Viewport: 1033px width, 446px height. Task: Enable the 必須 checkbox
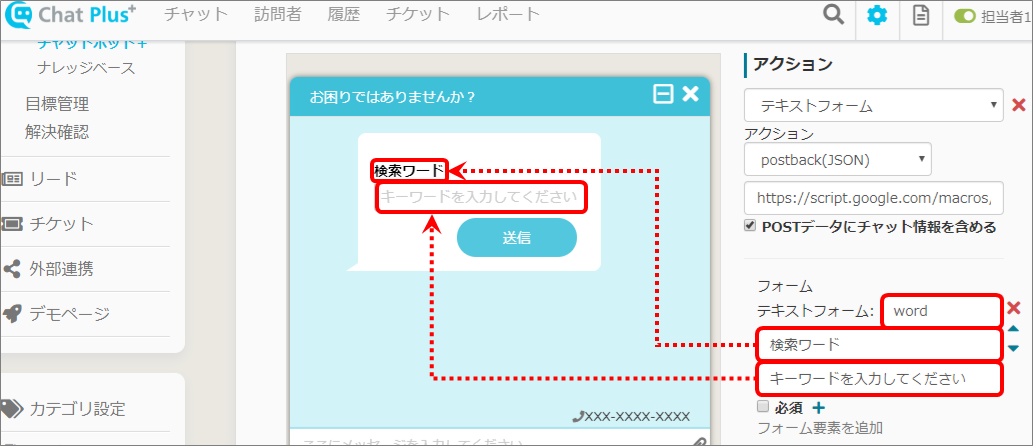[x=763, y=407]
